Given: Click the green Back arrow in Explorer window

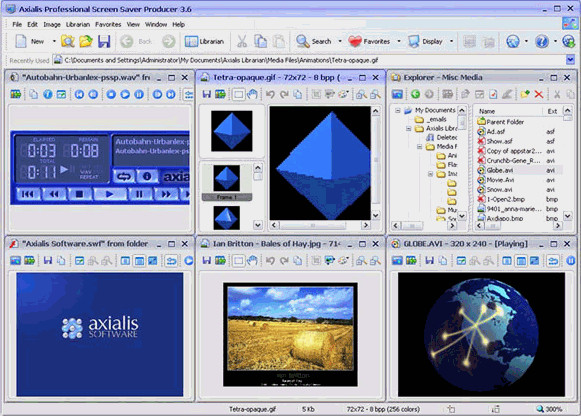Looking at the screenshot, I should pyautogui.click(x=415, y=94).
